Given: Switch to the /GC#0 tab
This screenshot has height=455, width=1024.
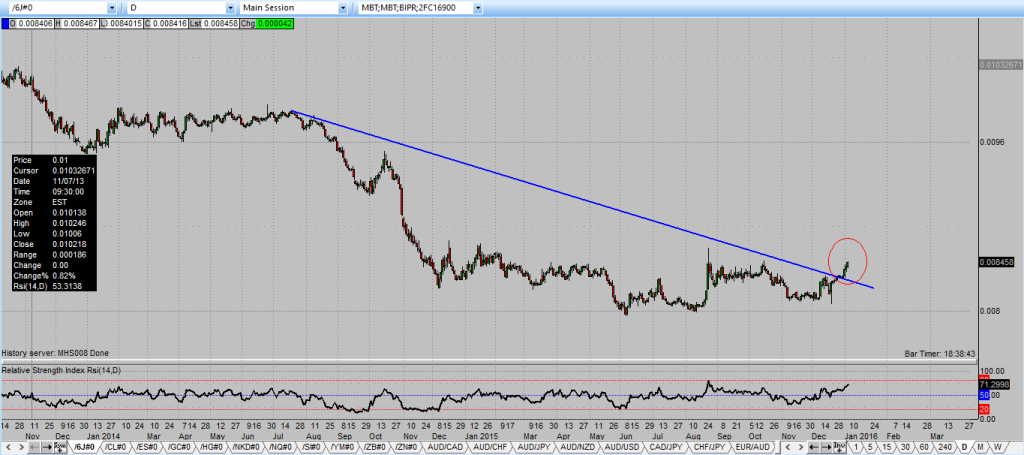Looking at the screenshot, I should [x=180, y=447].
